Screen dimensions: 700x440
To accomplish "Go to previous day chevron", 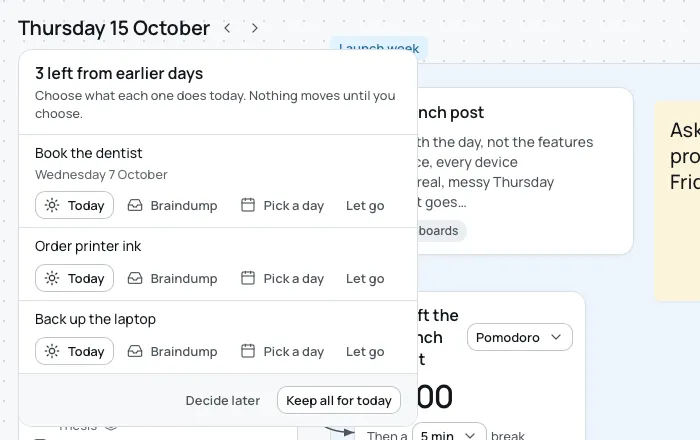I will tap(227, 28).
